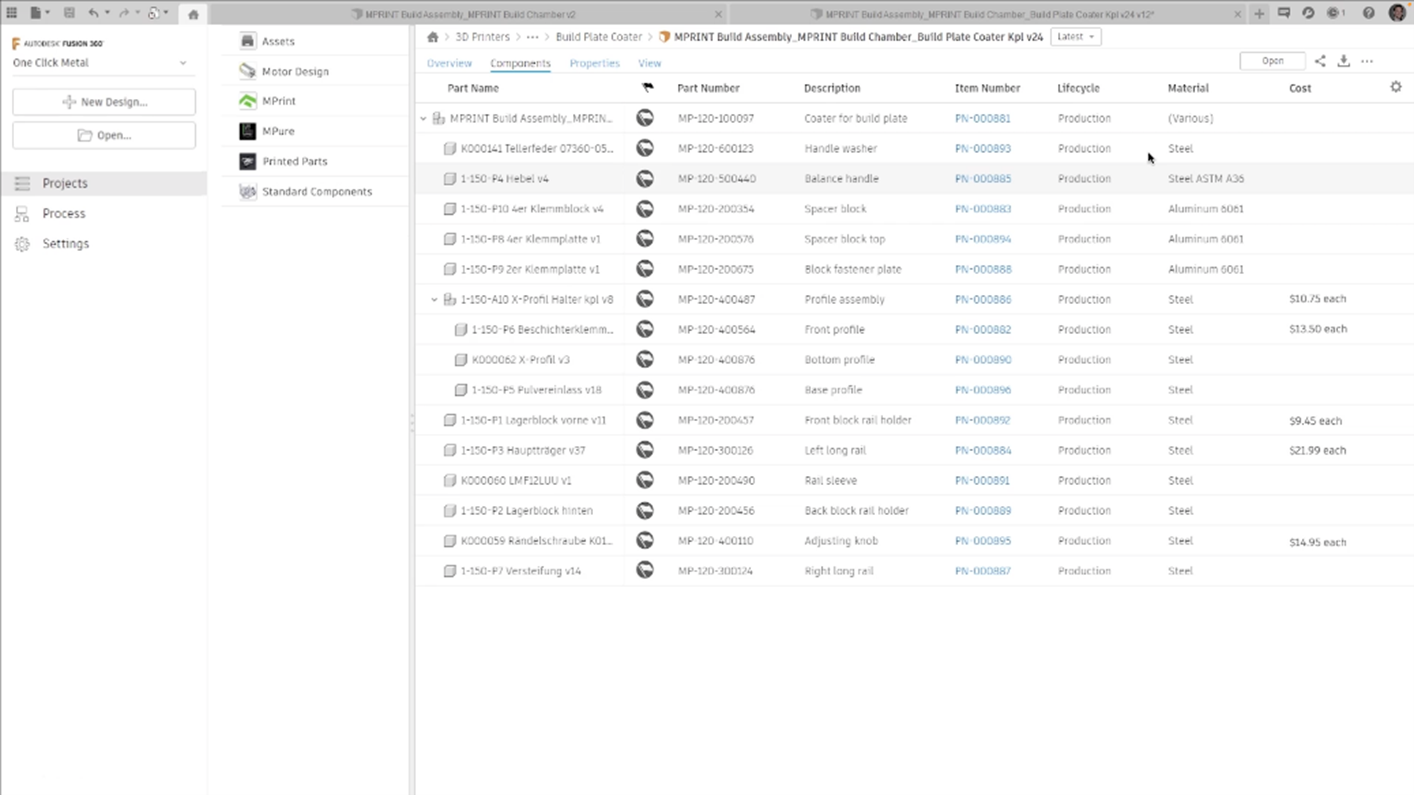The image size is (1414, 795).
Task: Open table column settings gear
Action: (1396, 87)
